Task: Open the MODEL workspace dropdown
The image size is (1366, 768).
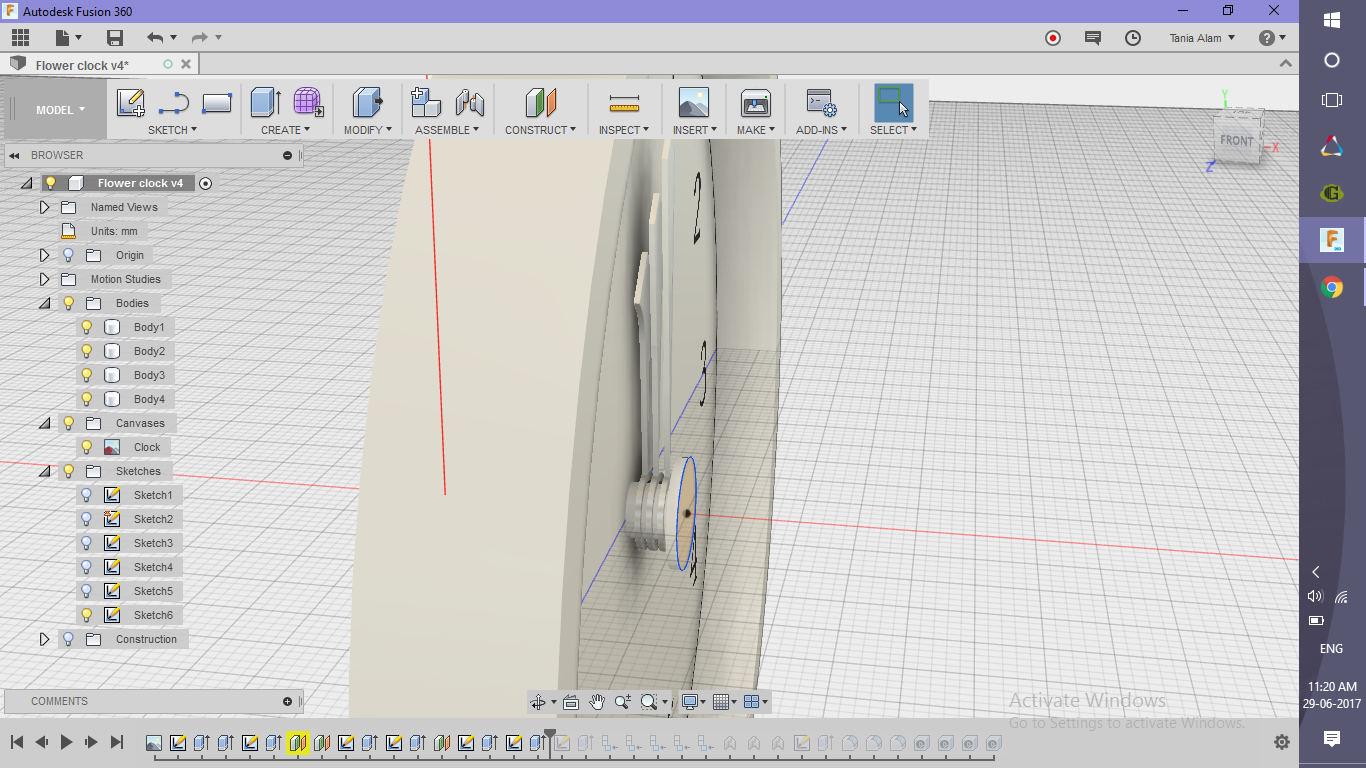Action: tap(60, 110)
